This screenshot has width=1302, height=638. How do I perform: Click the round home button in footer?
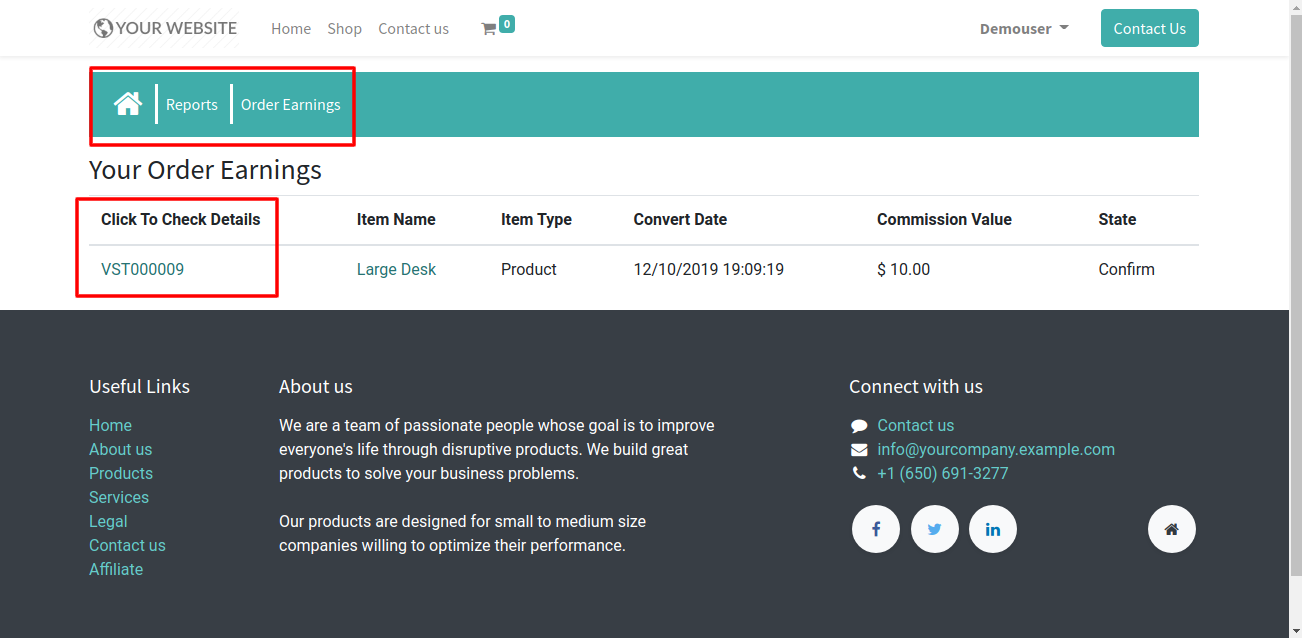[x=1171, y=529]
